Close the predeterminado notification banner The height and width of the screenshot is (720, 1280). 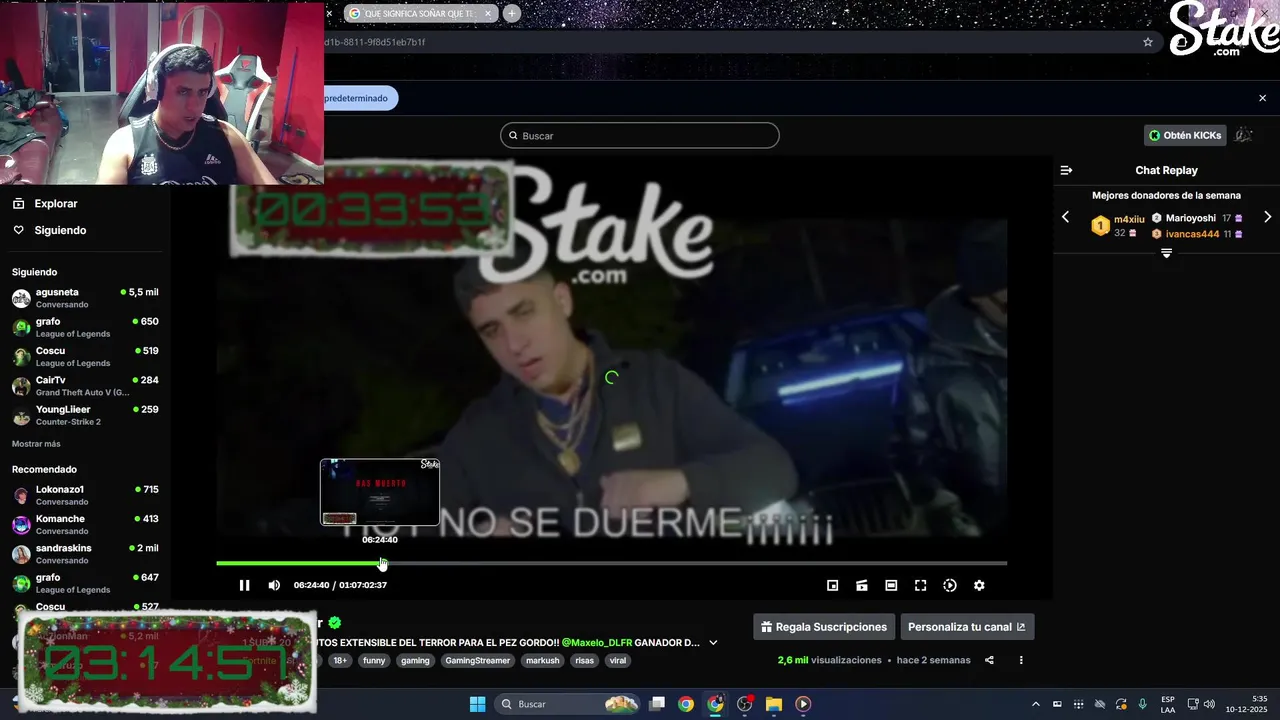tap(1262, 98)
